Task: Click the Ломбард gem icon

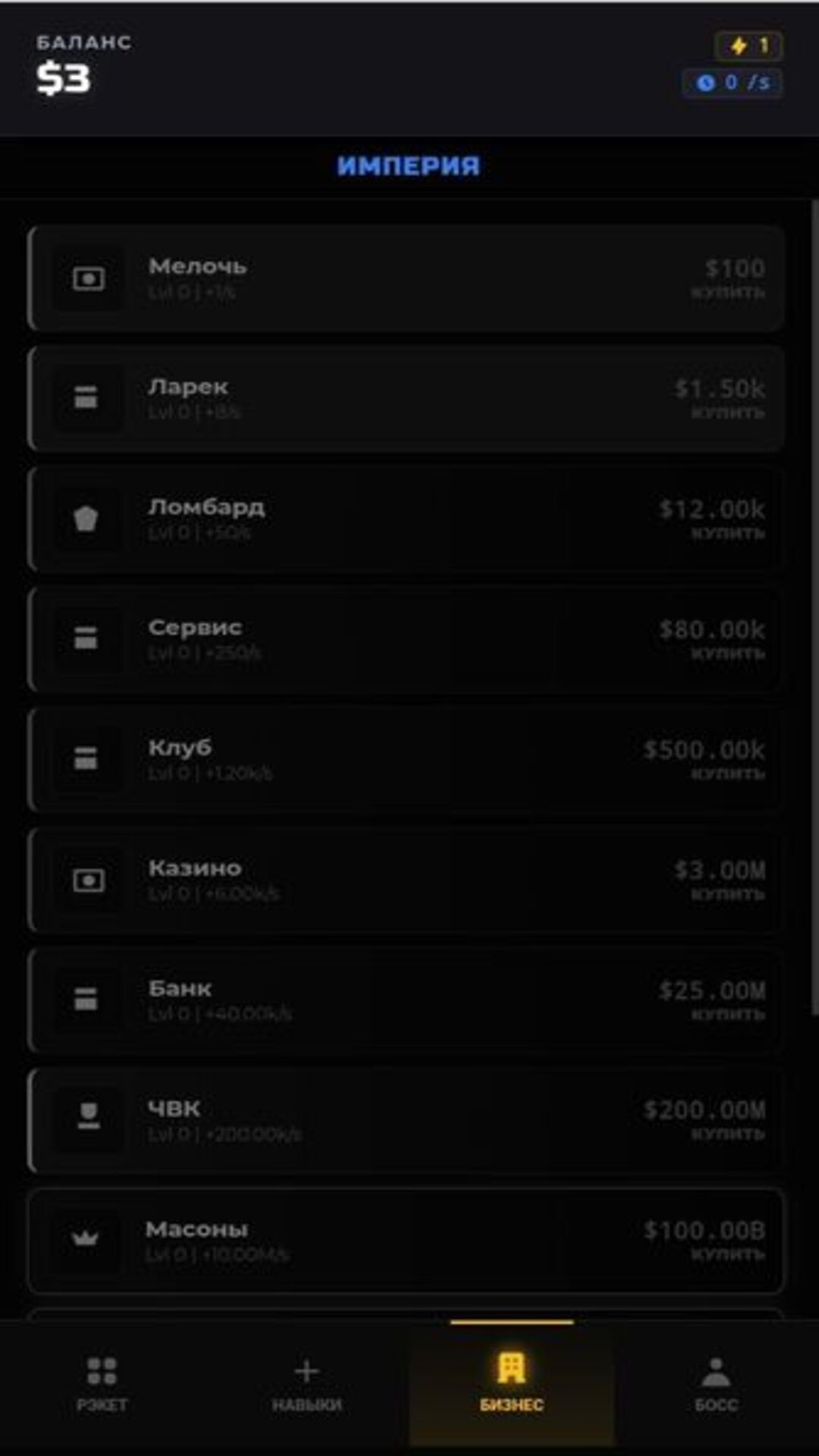Action: pos(86,519)
